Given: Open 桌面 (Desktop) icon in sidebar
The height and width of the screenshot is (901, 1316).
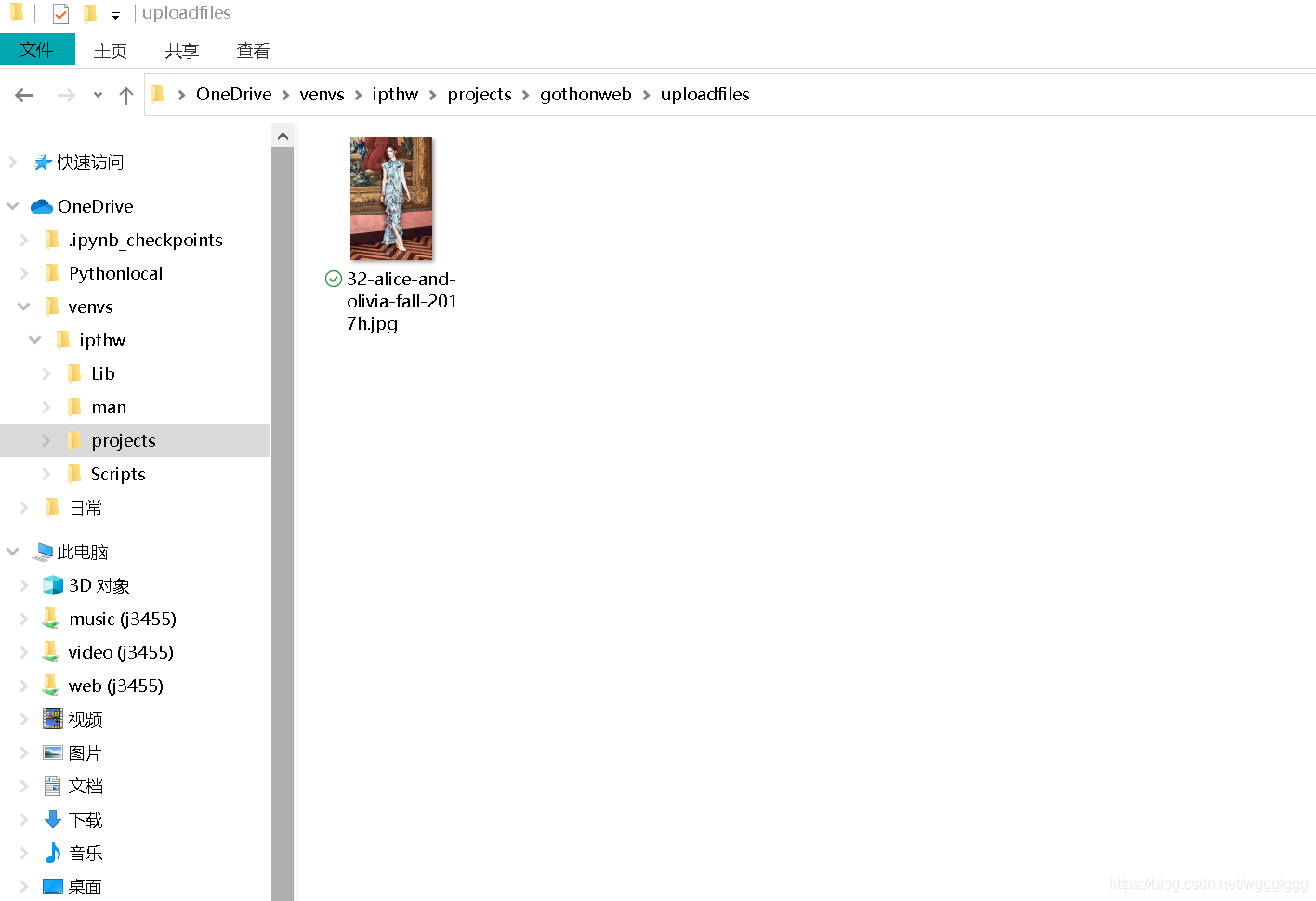Looking at the screenshot, I should click(53, 886).
